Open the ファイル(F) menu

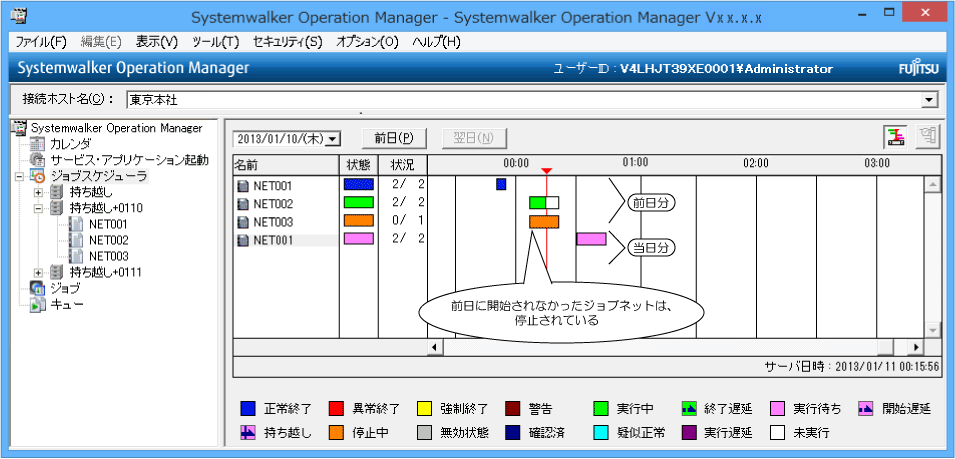(x=41, y=42)
